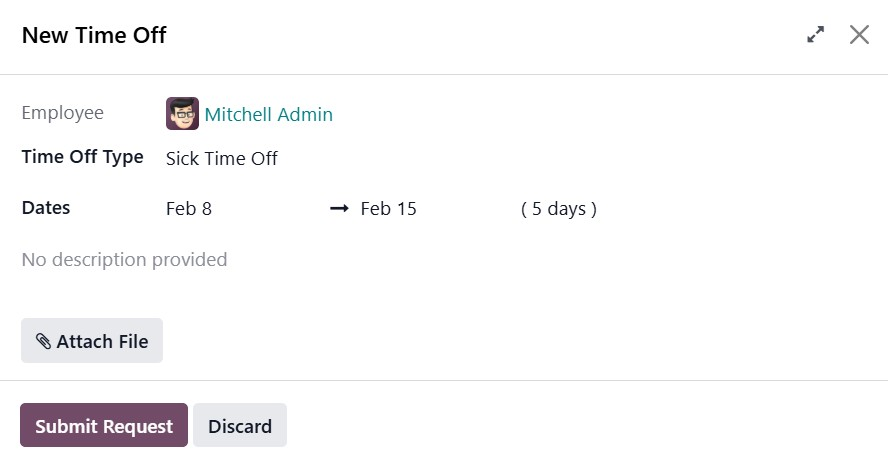The image size is (888, 464).
Task: Discard the new time off request
Action: [x=240, y=426]
